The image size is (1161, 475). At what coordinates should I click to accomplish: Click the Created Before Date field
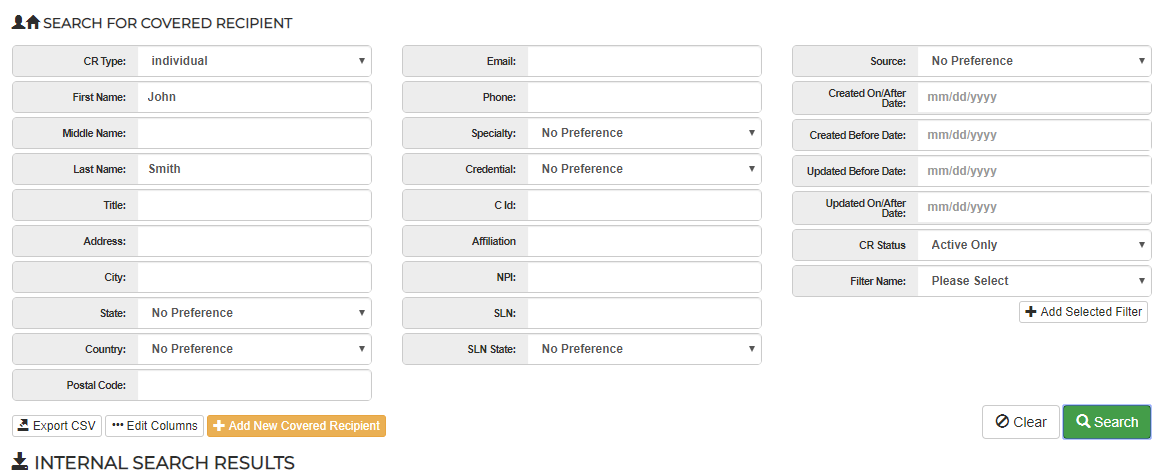tap(1034, 135)
